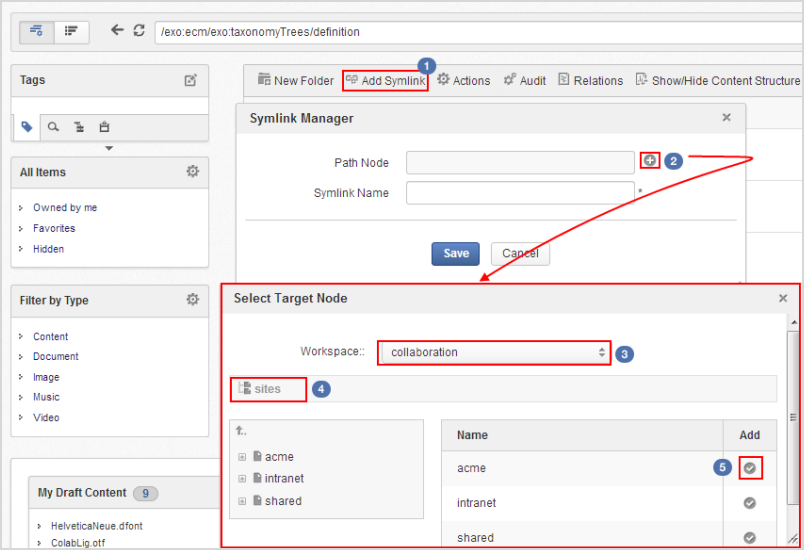Viewport: 804px width, 550px height.
Task: Open the Favorites link in All Items
Action: pos(54,228)
